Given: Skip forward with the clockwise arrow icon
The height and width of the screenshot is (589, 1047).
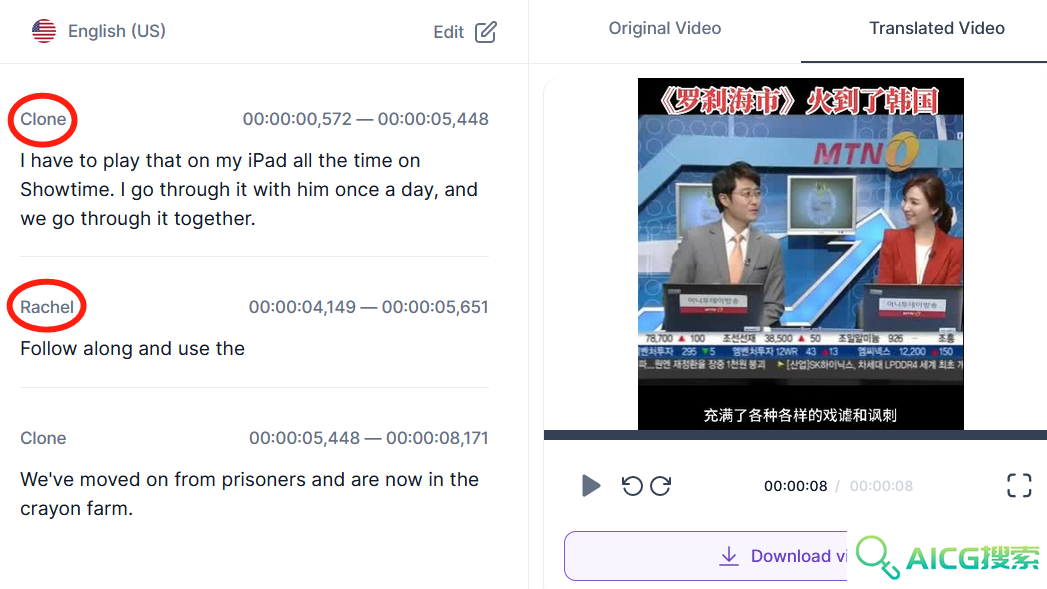Looking at the screenshot, I should tap(660, 485).
